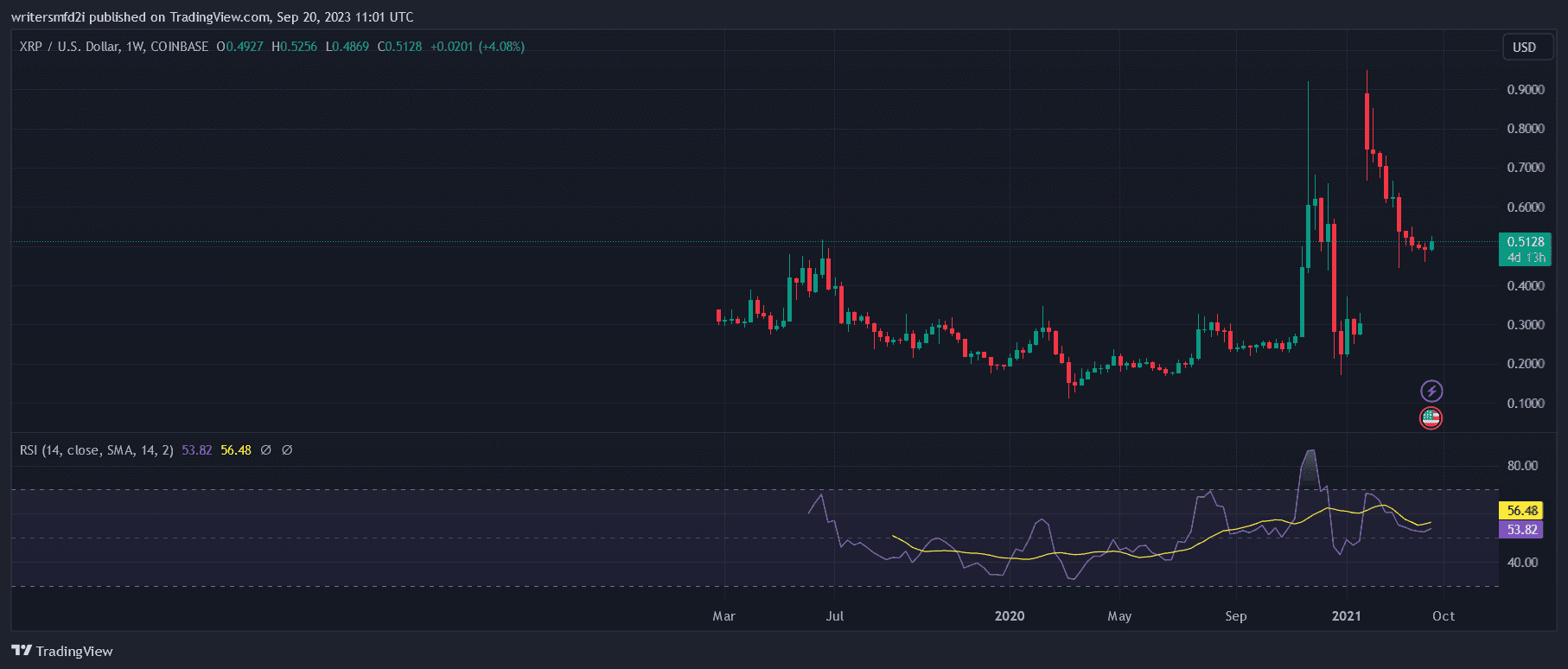Click the Jul label on the time axis
This screenshot has width=1568, height=669.
coord(834,616)
